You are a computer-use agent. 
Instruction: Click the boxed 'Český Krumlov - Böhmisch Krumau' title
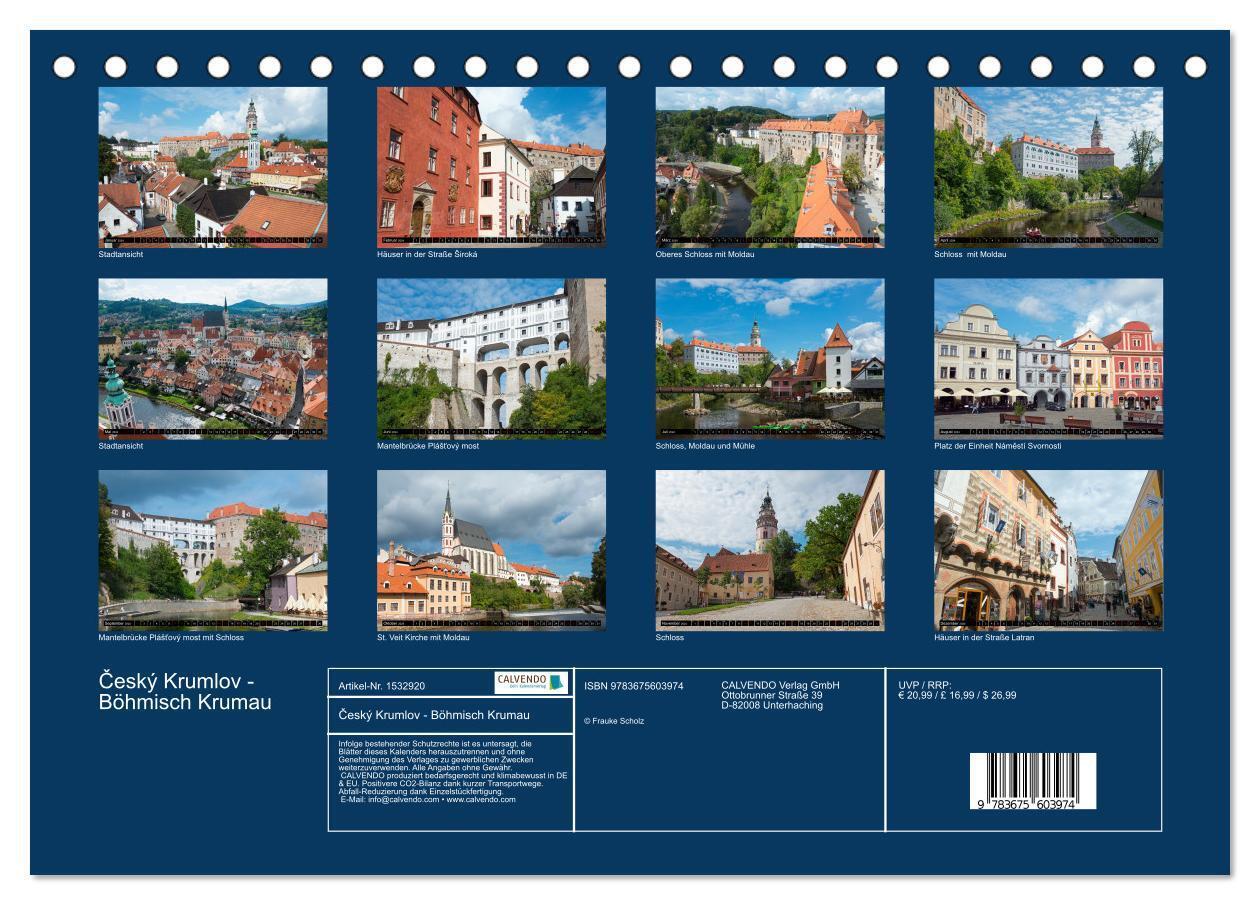(434, 715)
